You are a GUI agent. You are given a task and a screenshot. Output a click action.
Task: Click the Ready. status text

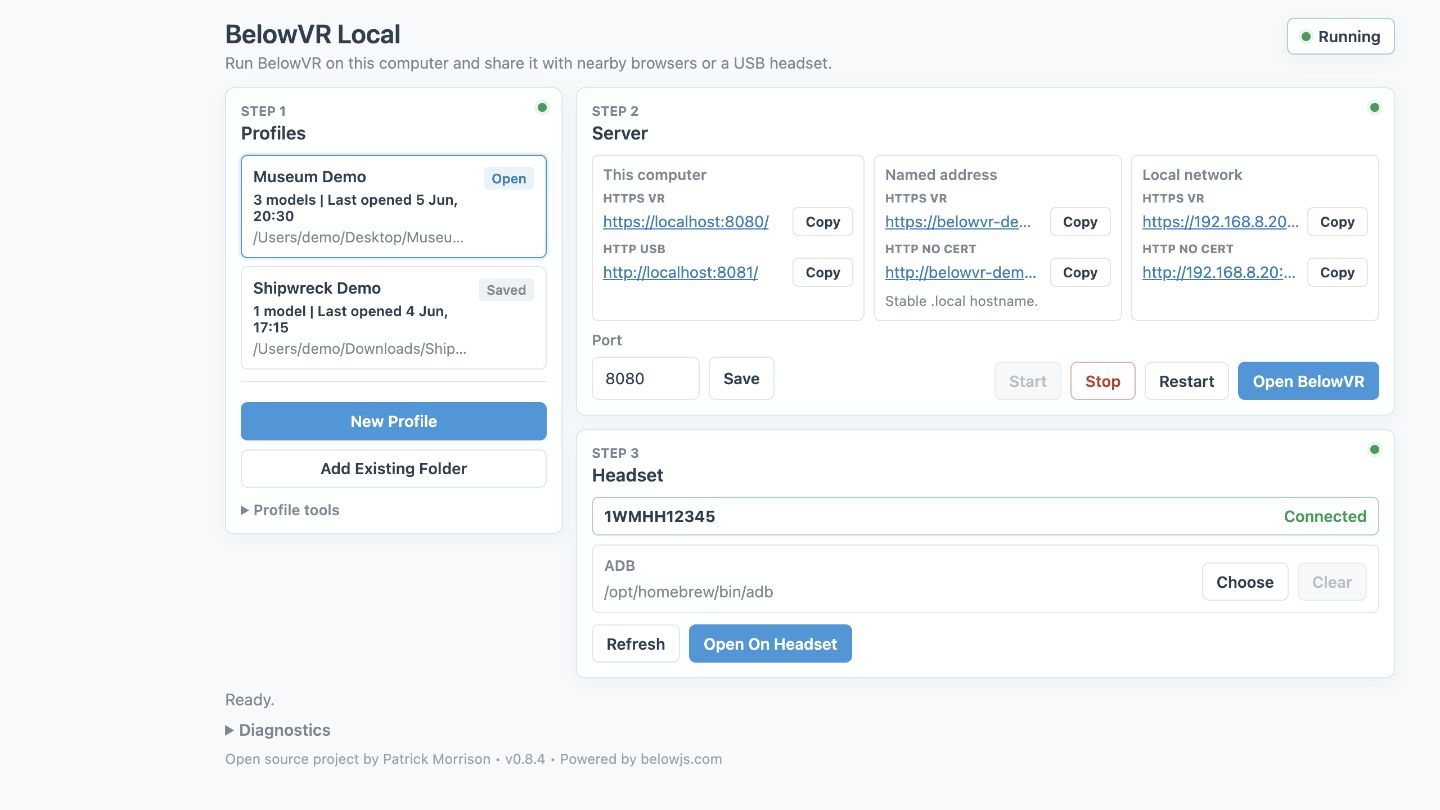coord(250,700)
